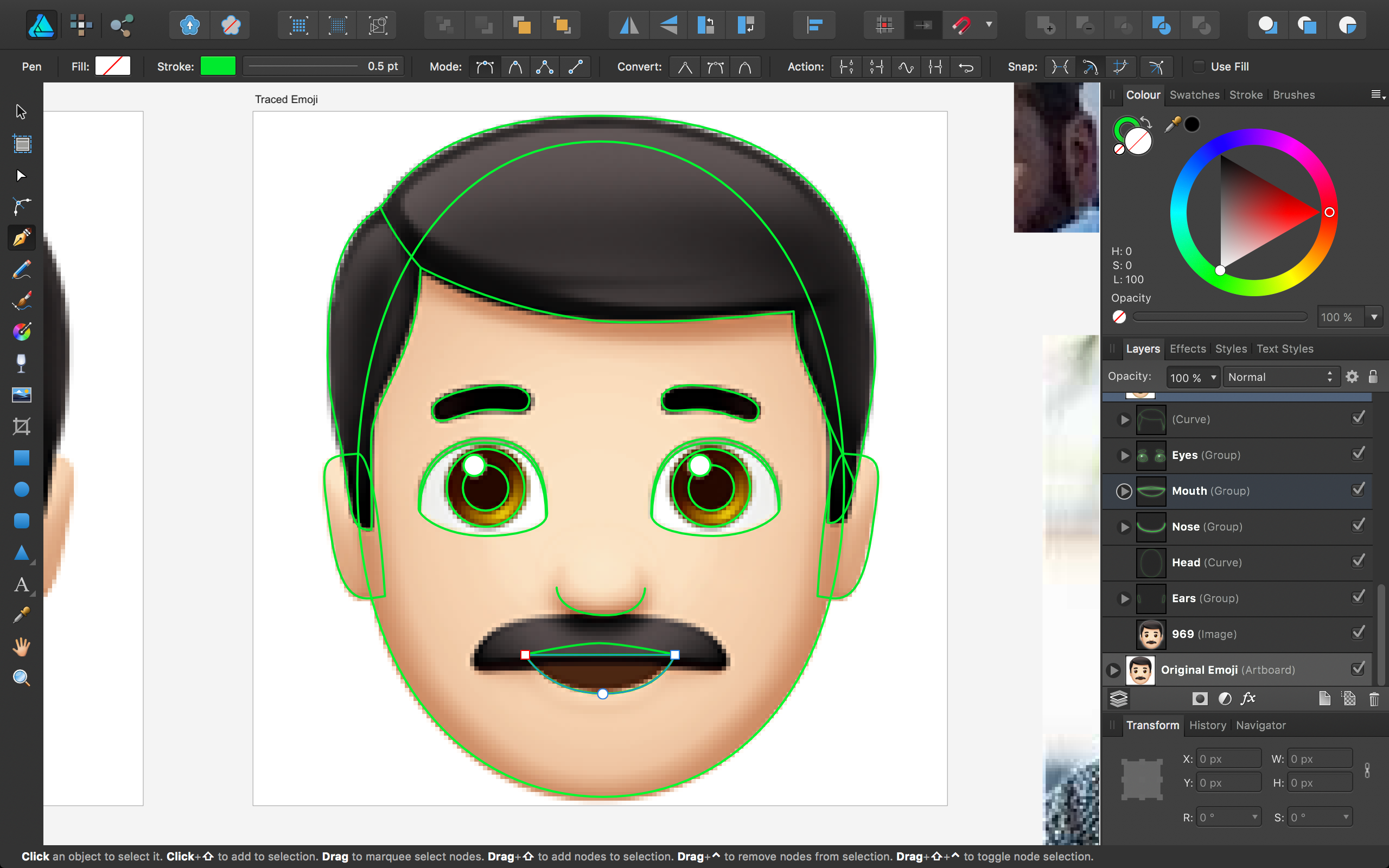Select the Rounded Rectangle tool

tap(22, 521)
